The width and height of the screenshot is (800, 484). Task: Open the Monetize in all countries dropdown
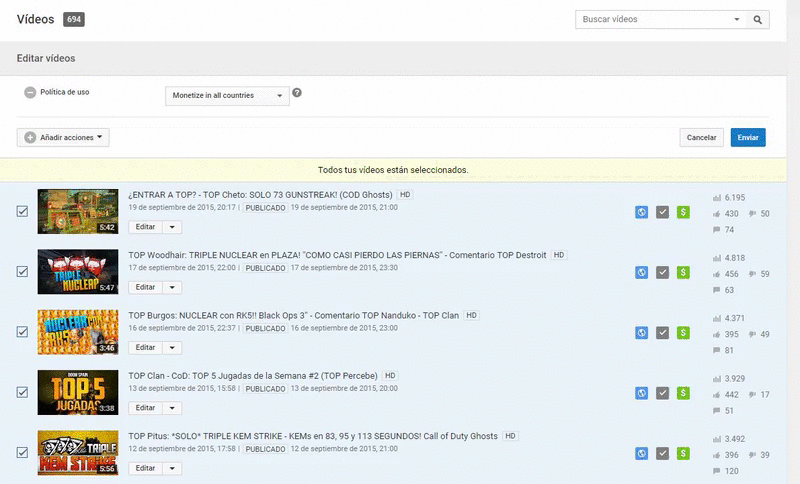(x=227, y=95)
